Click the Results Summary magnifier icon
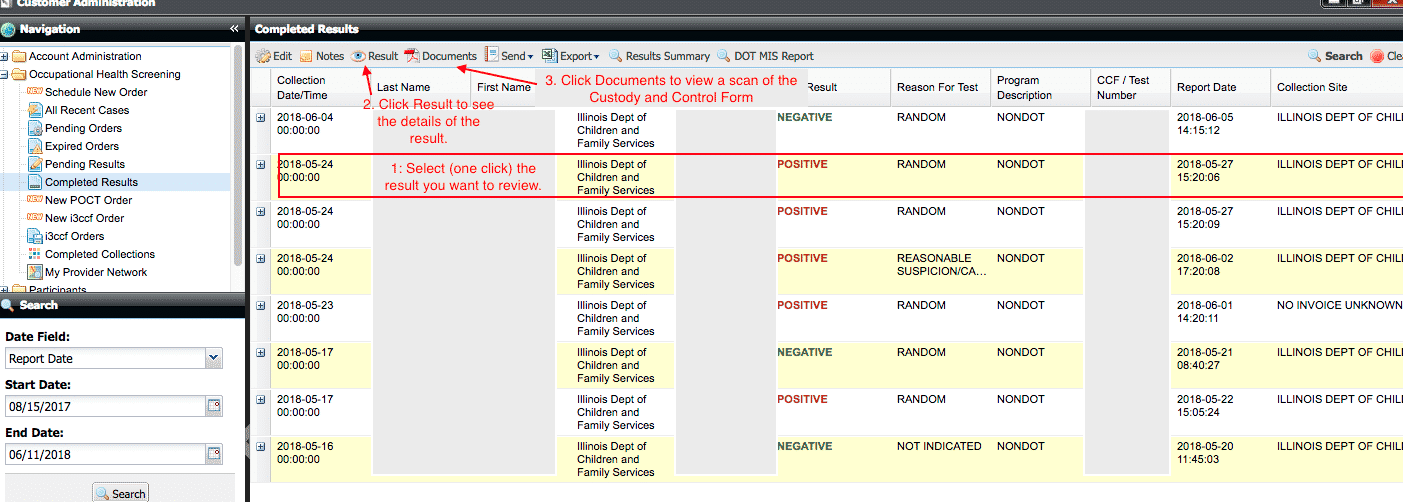Screen dimensions: 1403x502 coord(616,56)
